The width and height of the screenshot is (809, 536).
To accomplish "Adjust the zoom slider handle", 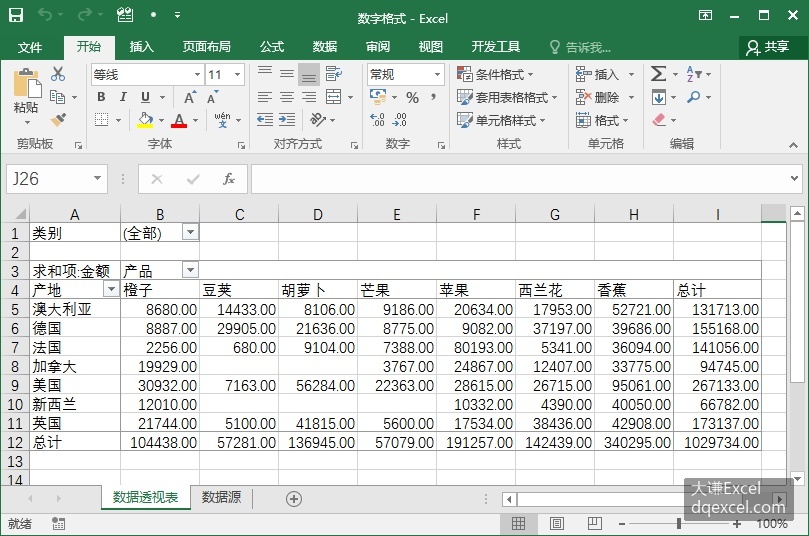I will 679,524.
